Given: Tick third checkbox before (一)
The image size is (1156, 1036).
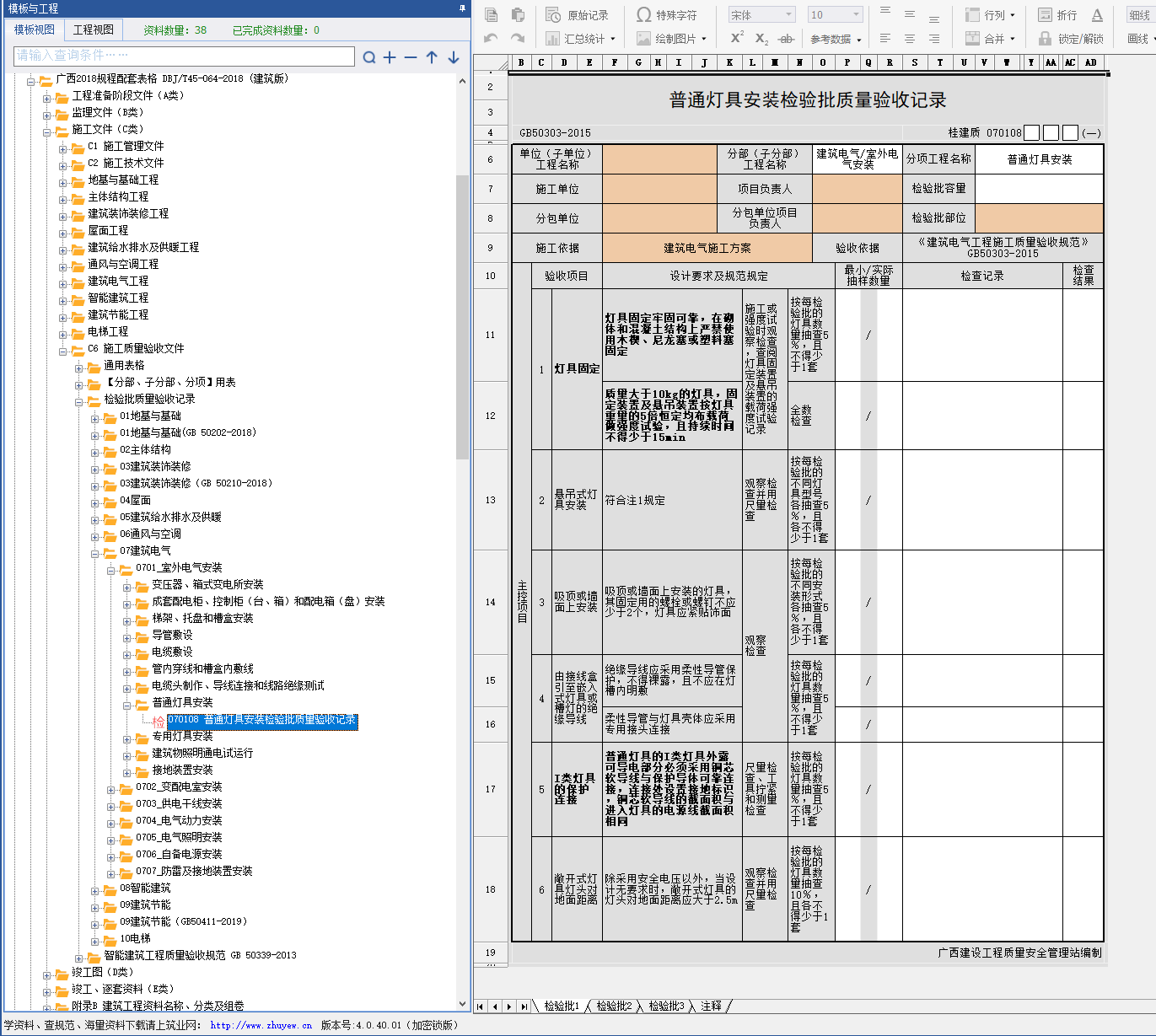Looking at the screenshot, I should (x=1070, y=132).
